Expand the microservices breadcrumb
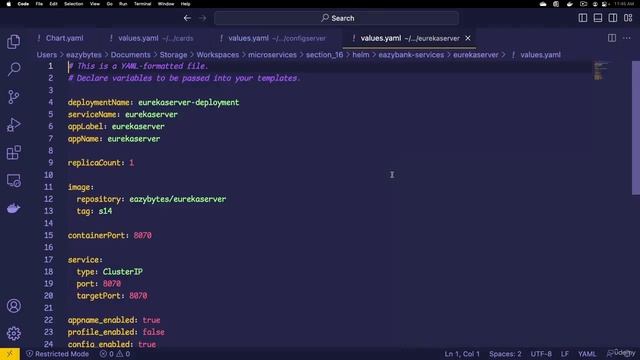The width and height of the screenshot is (640, 360). 272,55
